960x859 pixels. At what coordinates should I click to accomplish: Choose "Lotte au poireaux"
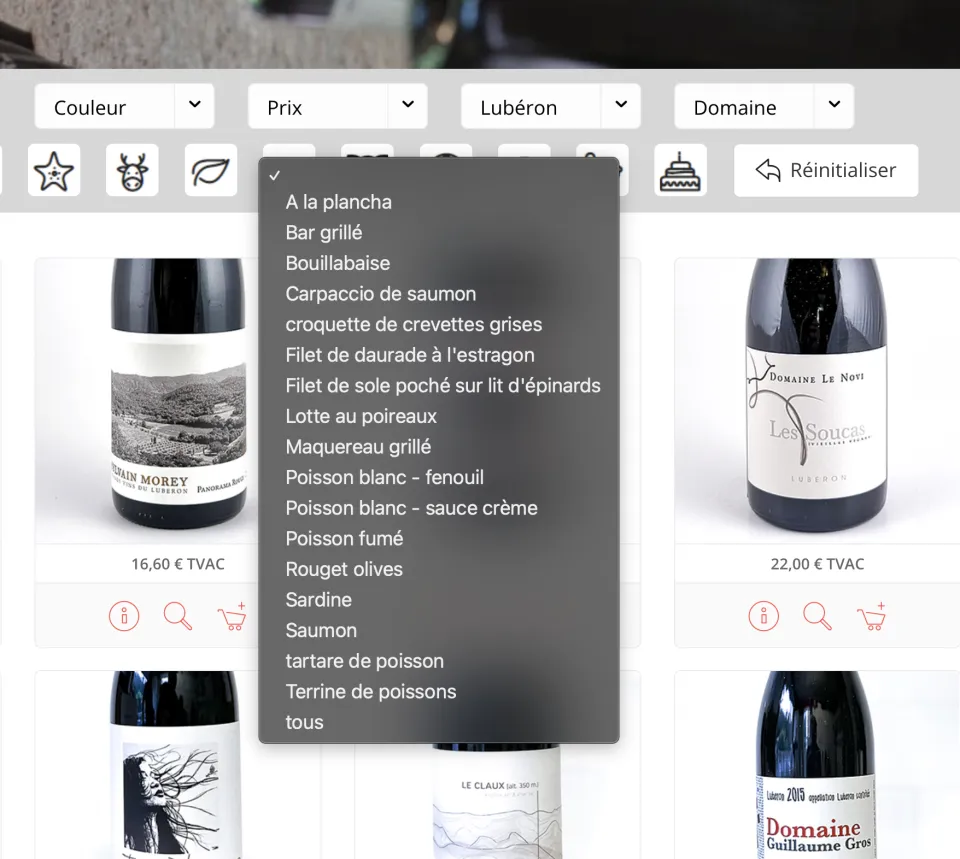[439, 416]
